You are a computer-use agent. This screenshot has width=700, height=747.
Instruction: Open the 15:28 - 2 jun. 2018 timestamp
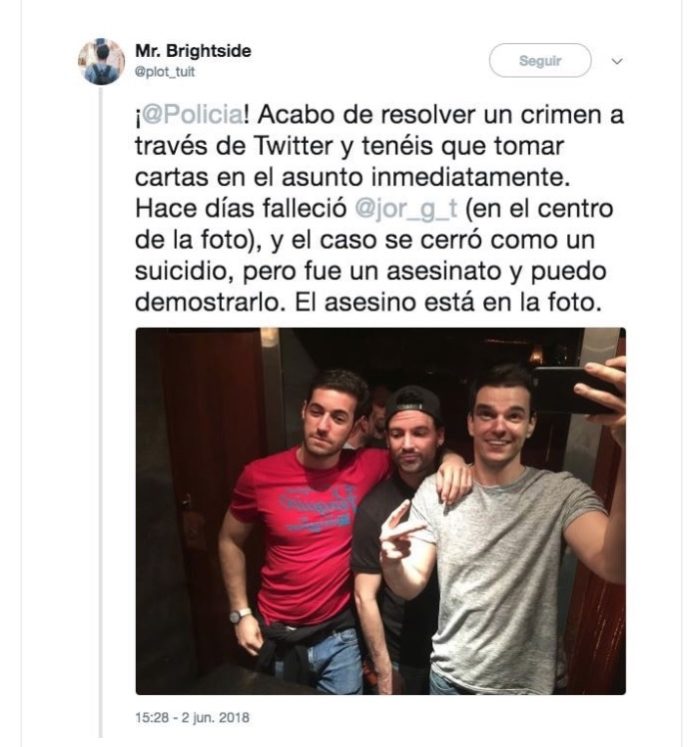tap(192, 717)
